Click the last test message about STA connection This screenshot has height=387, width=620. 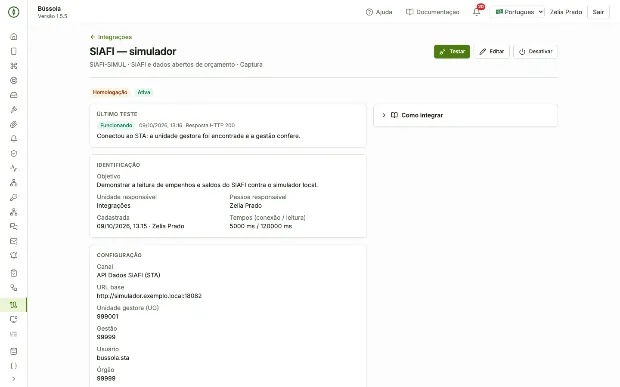[x=198, y=136]
